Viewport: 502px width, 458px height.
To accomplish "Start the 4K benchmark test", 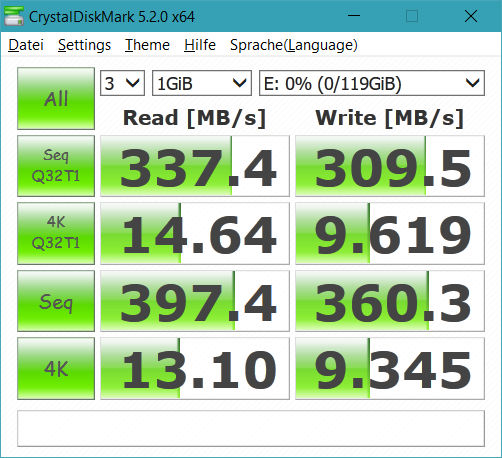I will tap(56, 368).
